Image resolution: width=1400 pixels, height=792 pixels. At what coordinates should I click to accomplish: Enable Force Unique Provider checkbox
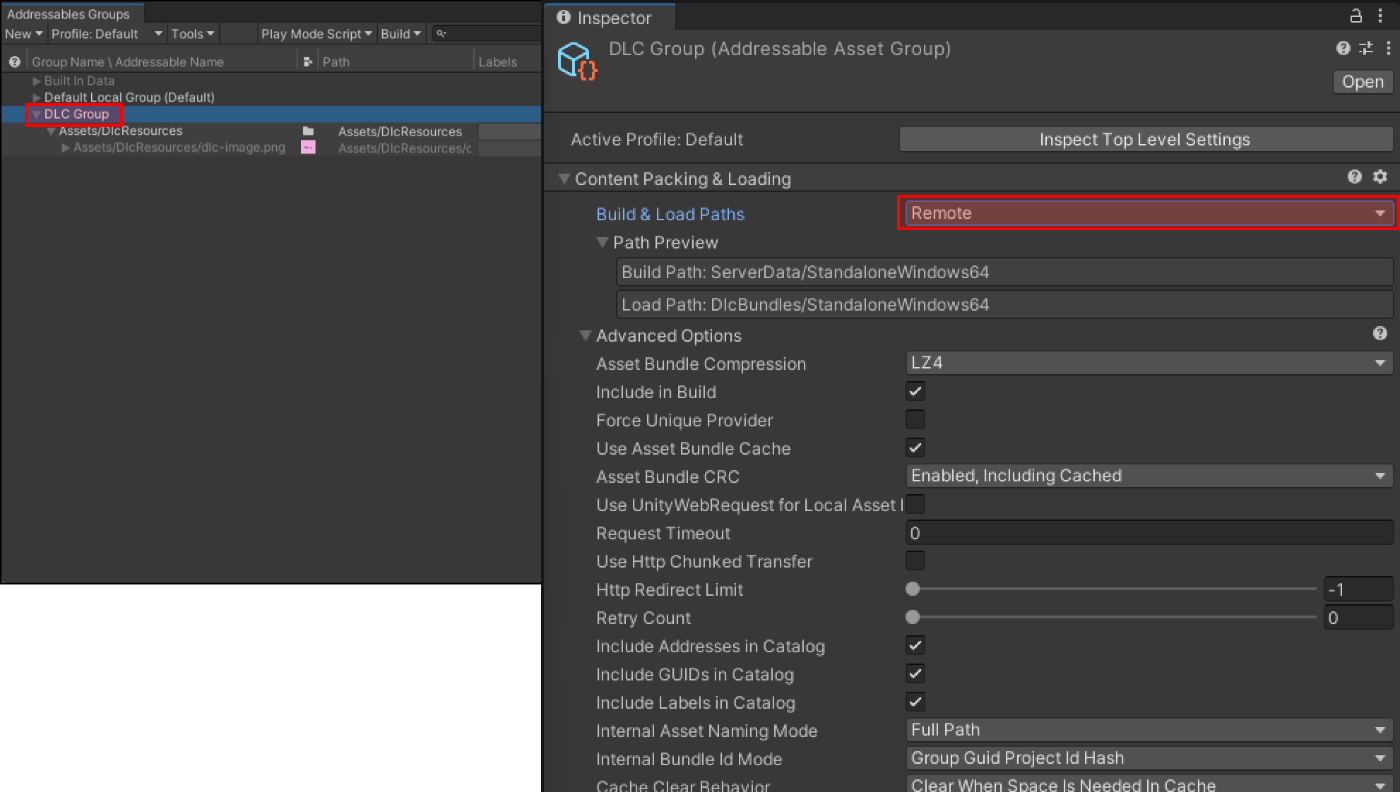pyautogui.click(x=915, y=419)
